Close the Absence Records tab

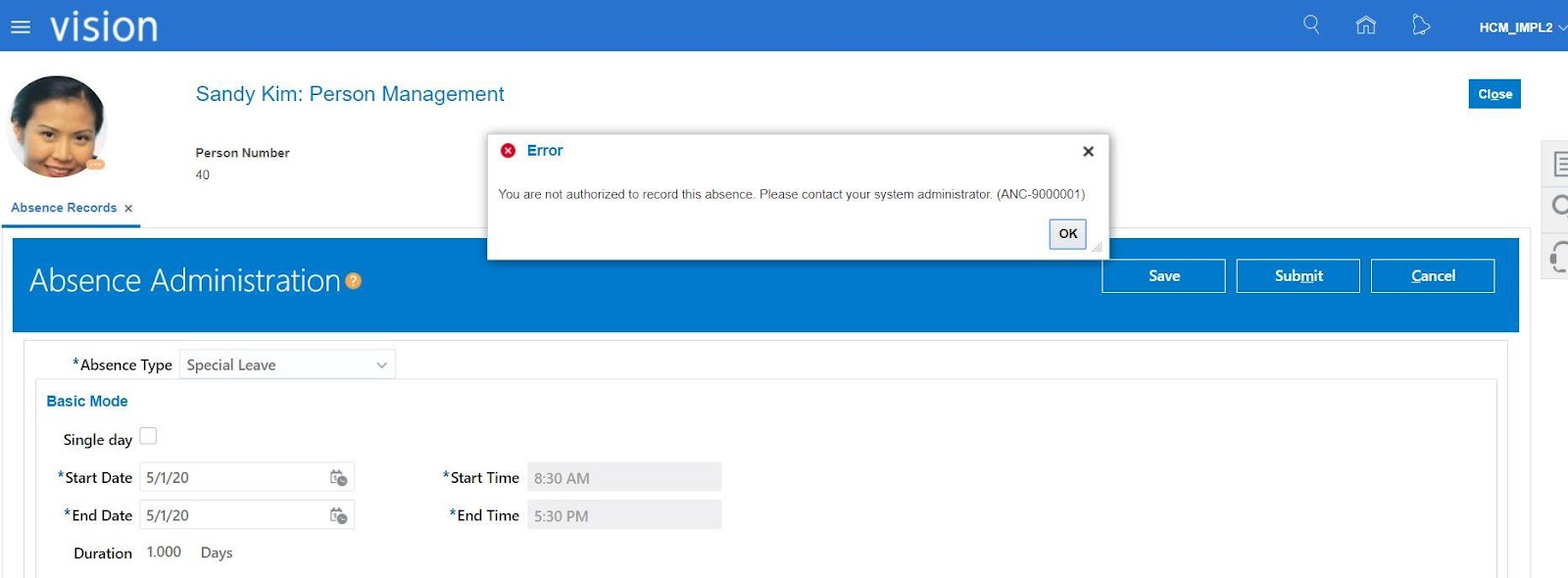coord(128,209)
